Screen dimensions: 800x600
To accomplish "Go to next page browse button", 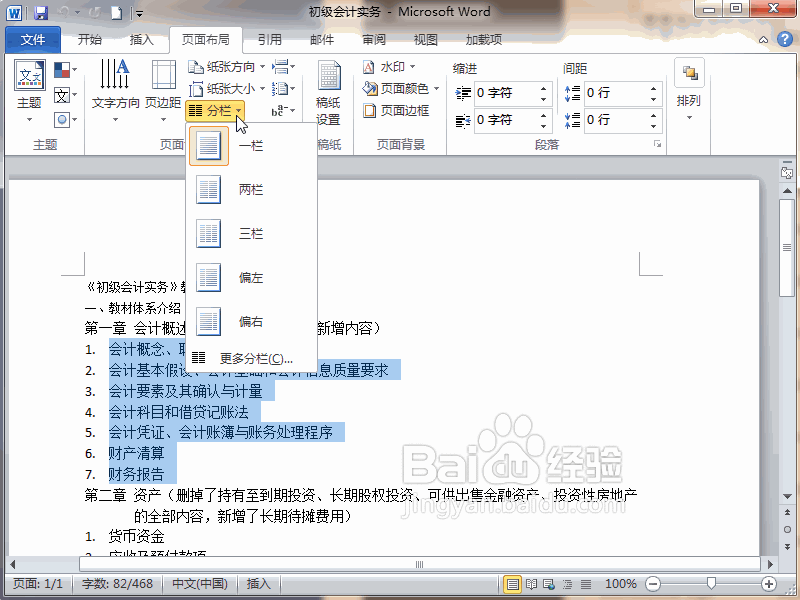I will (x=787, y=546).
